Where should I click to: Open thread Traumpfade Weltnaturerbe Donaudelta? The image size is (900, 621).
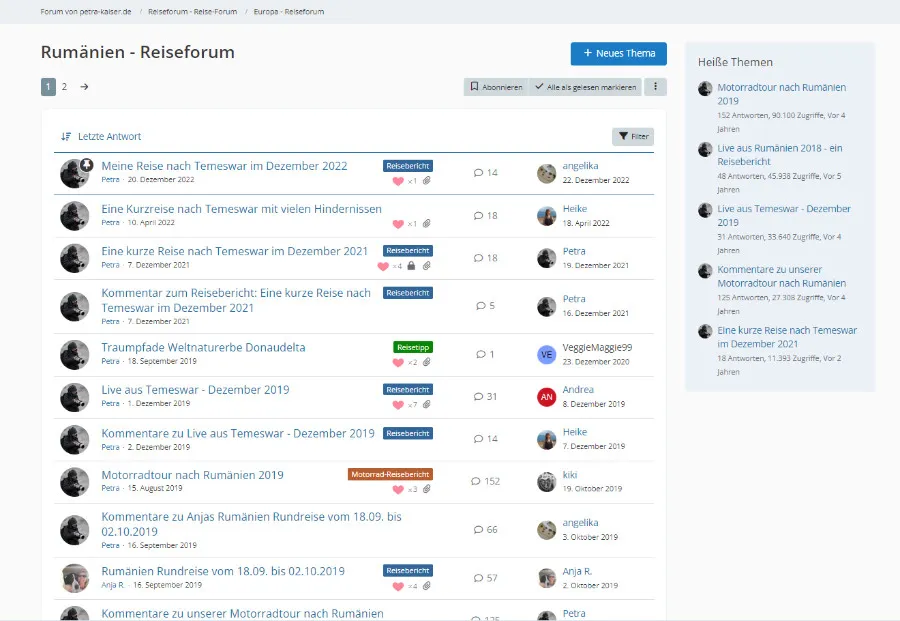(203, 347)
